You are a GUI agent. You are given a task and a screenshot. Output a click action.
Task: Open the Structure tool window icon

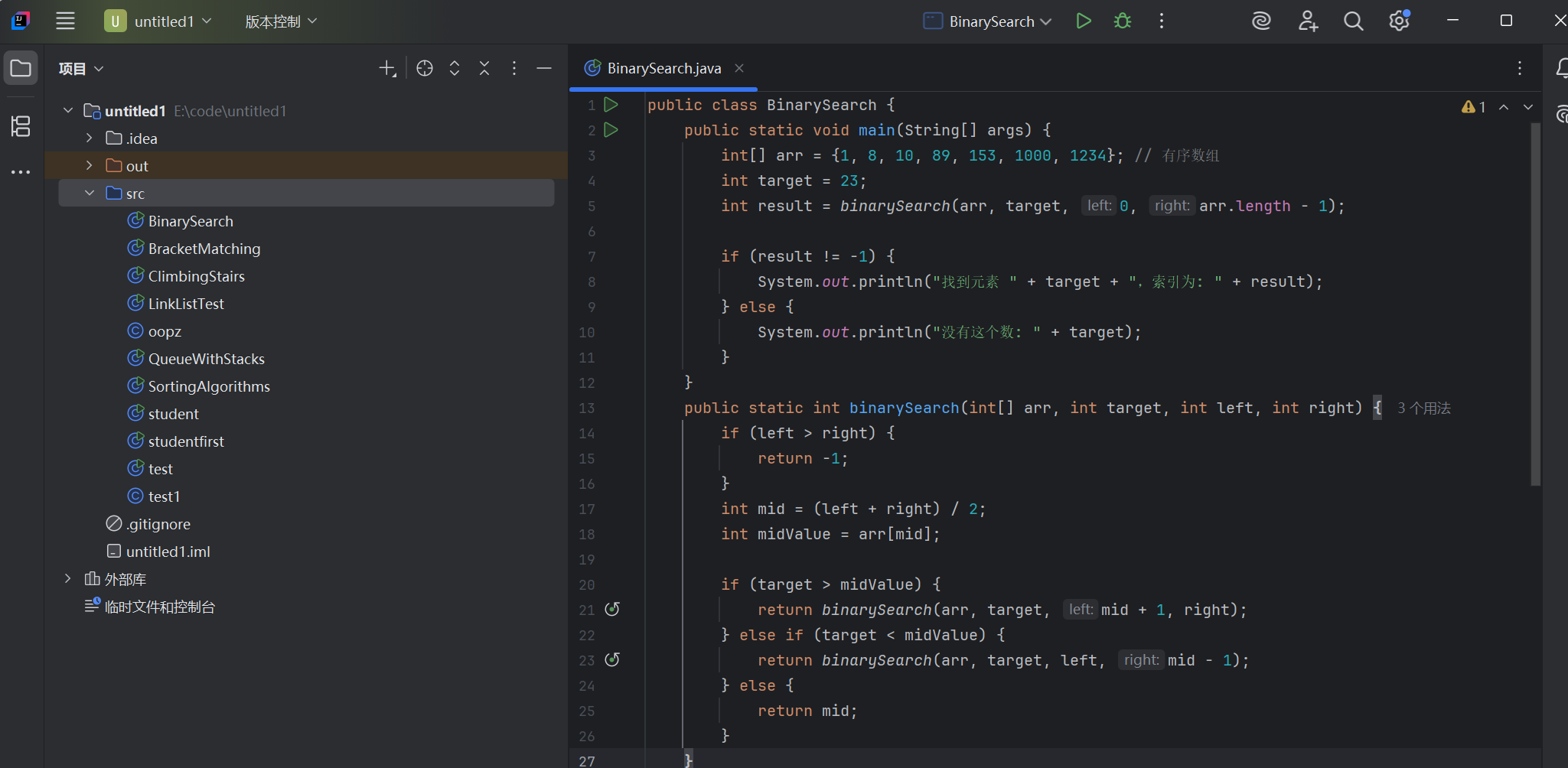21,125
